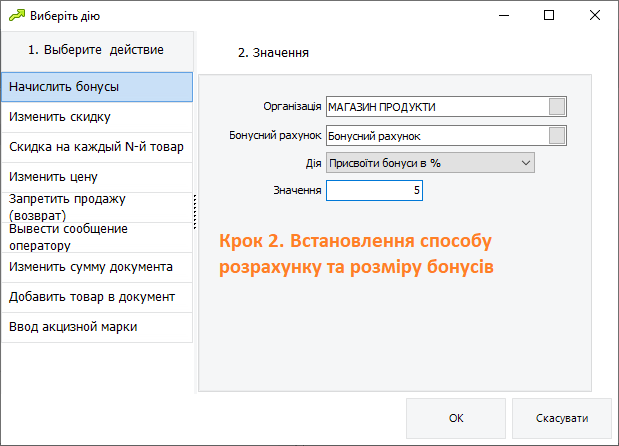Viewport: 619px width, 446px height.
Task: Click the dotted panel splitter handle
Action: (195, 212)
